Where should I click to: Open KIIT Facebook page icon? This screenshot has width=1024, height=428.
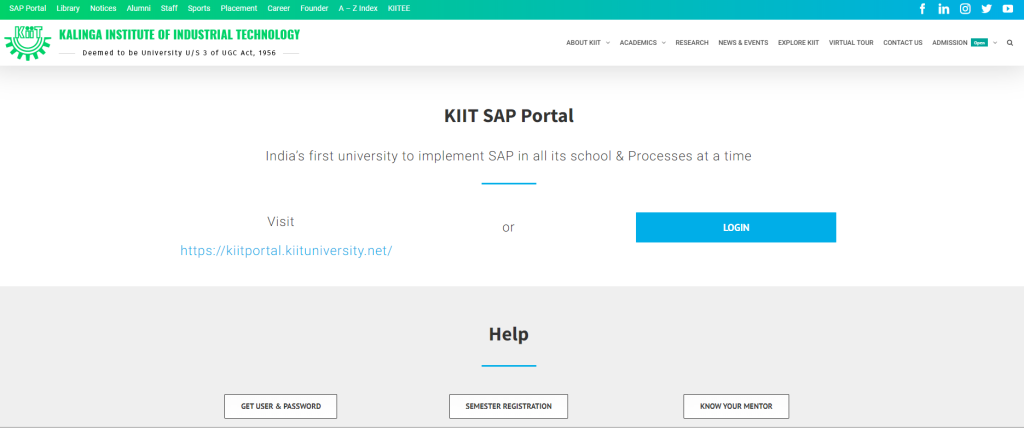922,8
